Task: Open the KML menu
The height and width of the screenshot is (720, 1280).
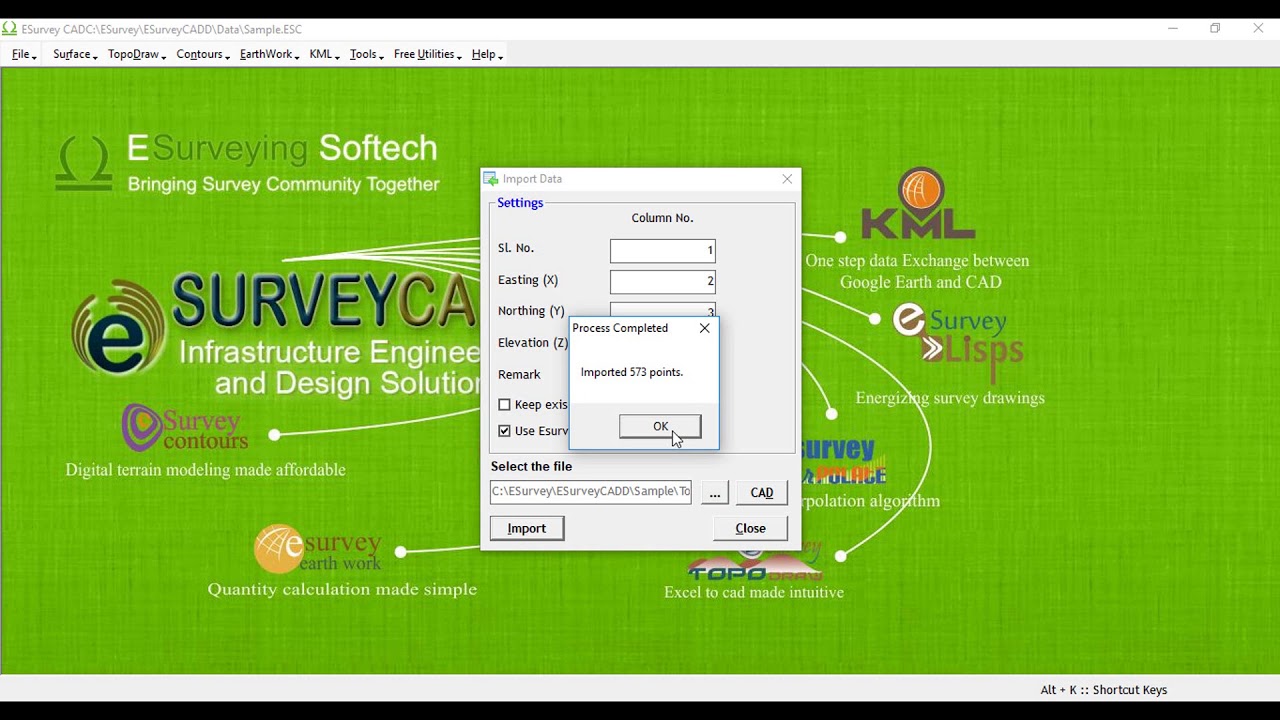Action: (x=324, y=54)
